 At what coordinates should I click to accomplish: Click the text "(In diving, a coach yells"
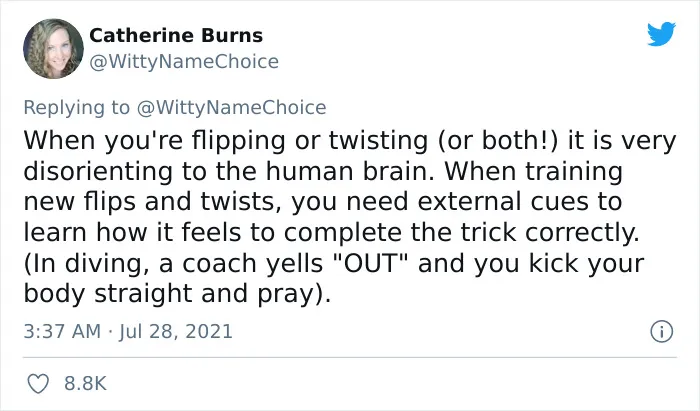(173, 263)
